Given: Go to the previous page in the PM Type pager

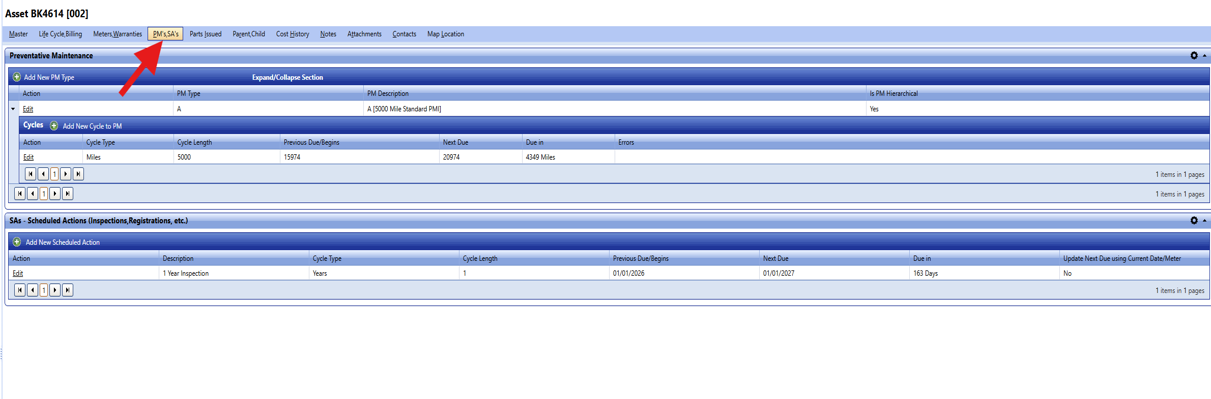Looking at the screenshot, I should [x=32, y=194].
